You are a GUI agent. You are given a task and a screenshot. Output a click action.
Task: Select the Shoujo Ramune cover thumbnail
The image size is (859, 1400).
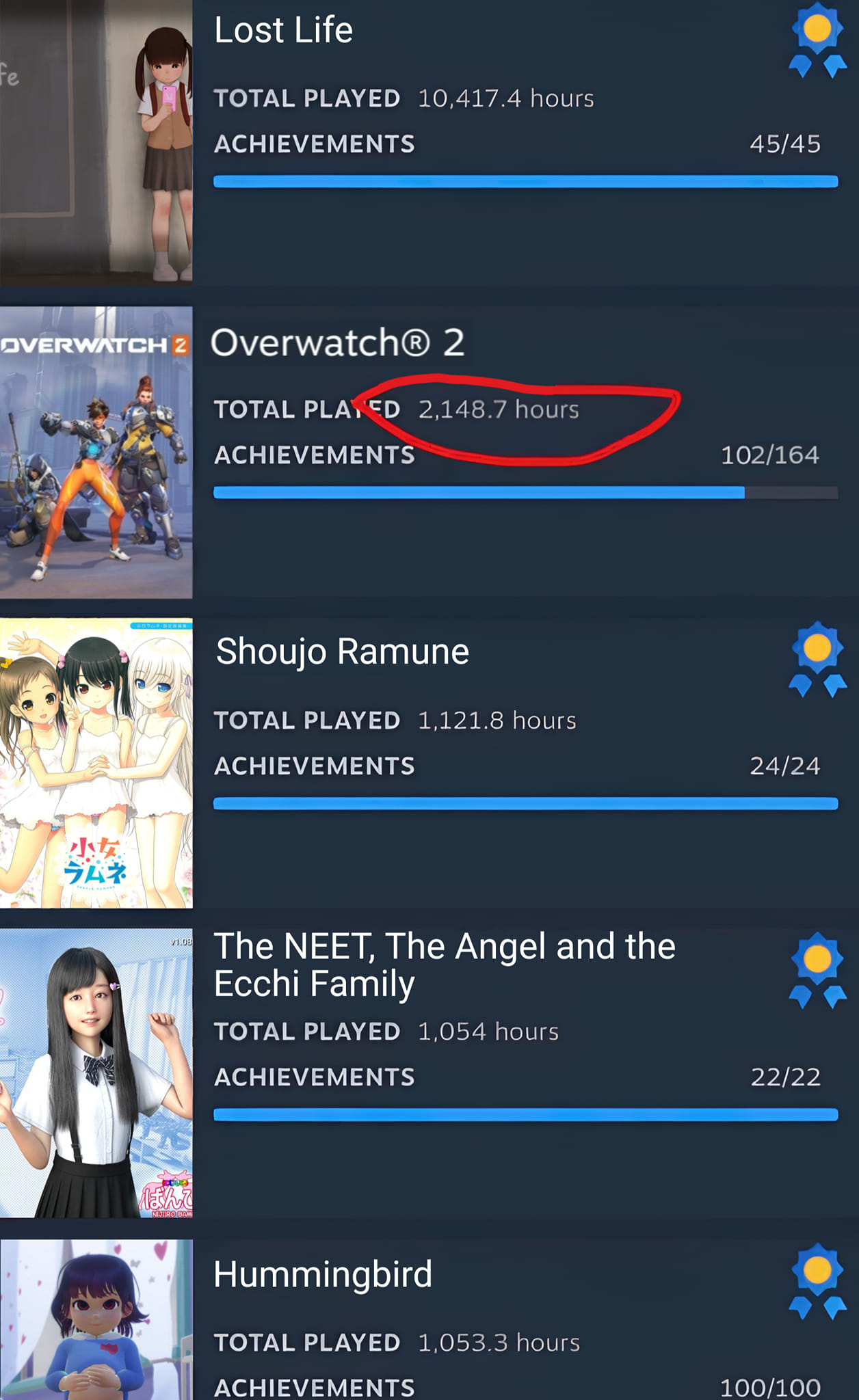[x=96, y=763]
